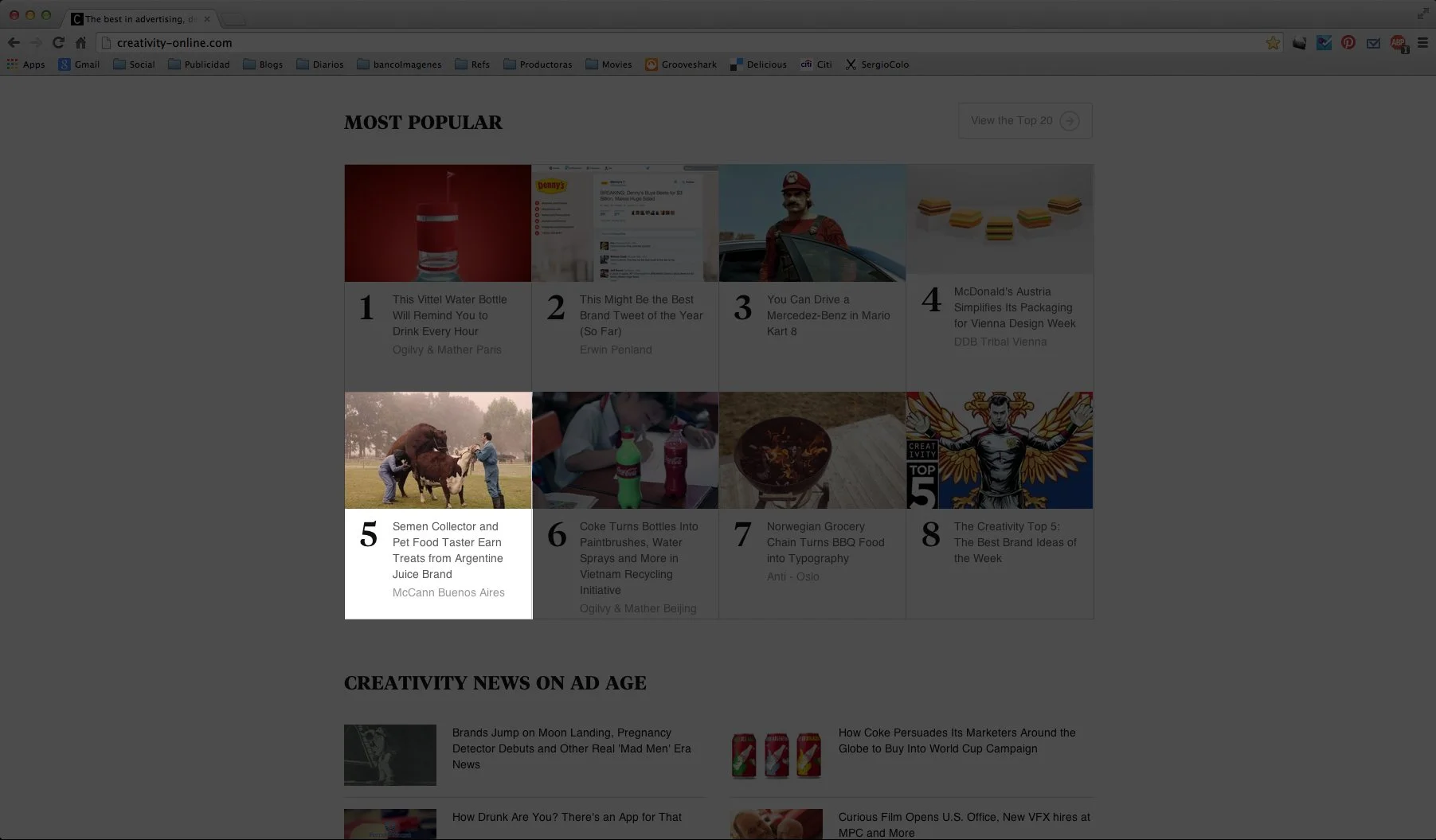Open the Chrome hamburger menu

click(1422, 43)
